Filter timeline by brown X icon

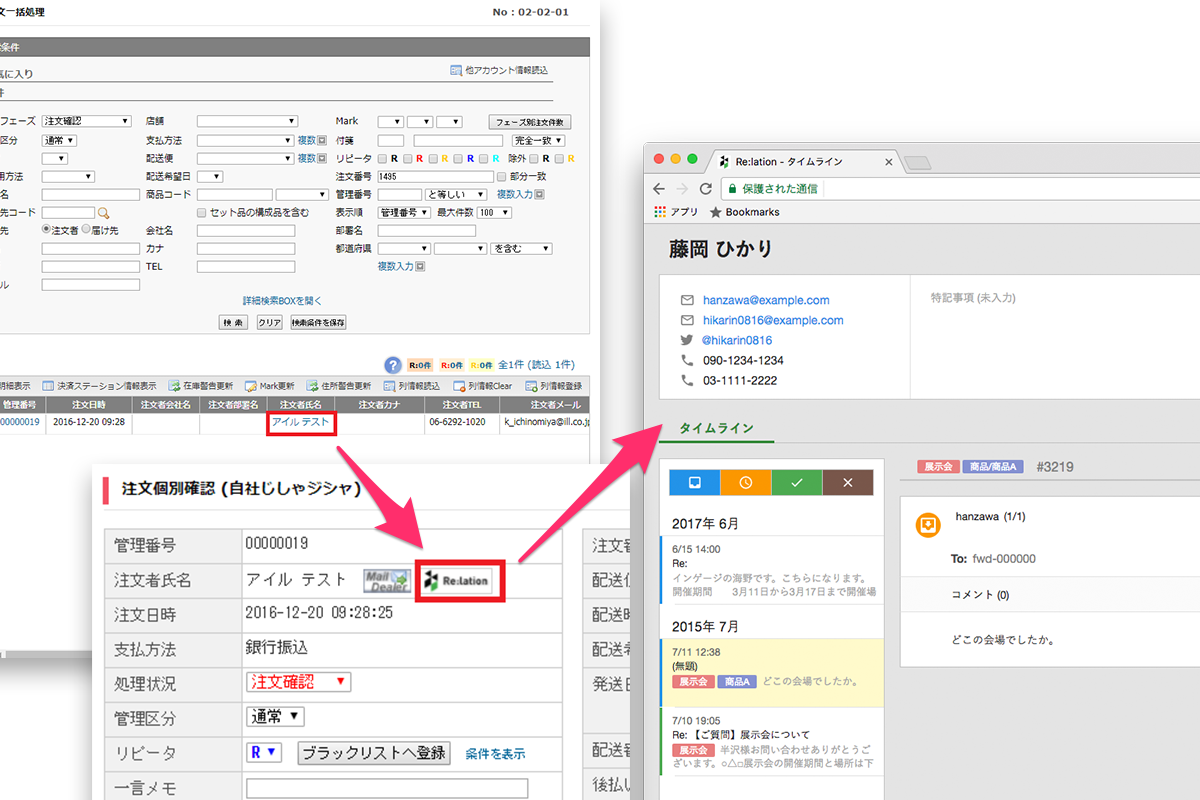[848, 482]
